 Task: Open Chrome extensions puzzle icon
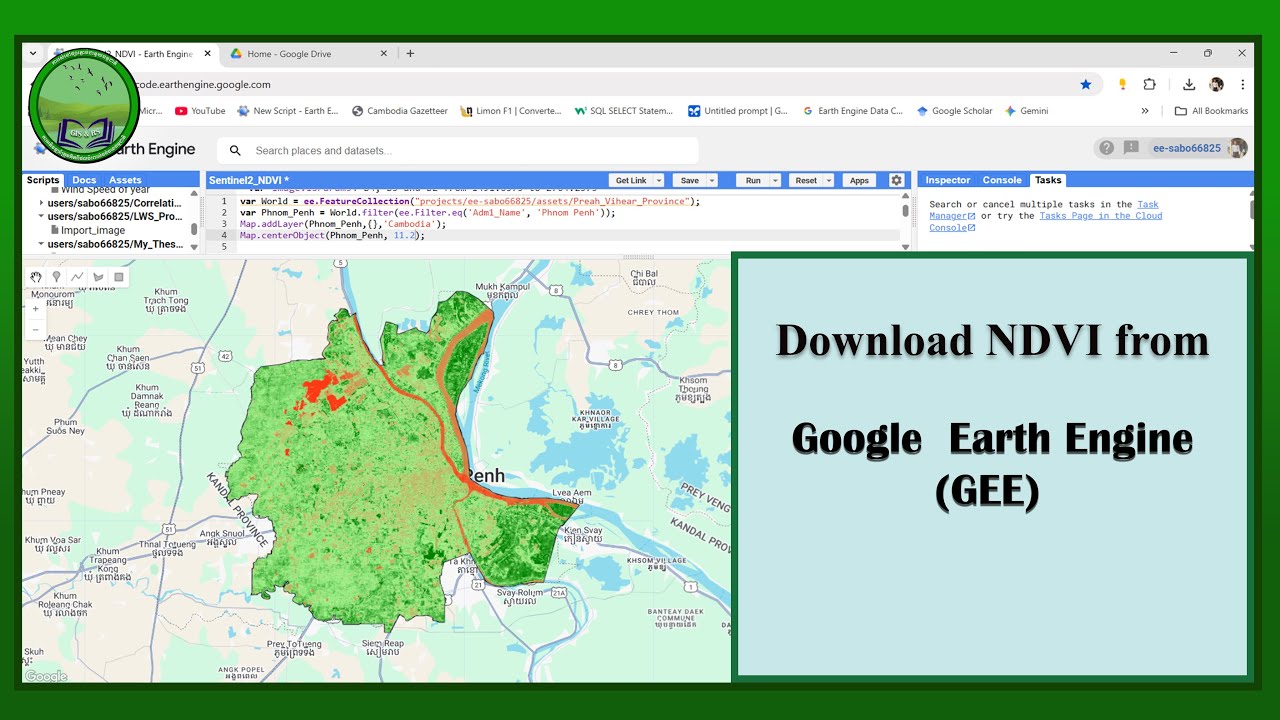[x=1149, y=85]
